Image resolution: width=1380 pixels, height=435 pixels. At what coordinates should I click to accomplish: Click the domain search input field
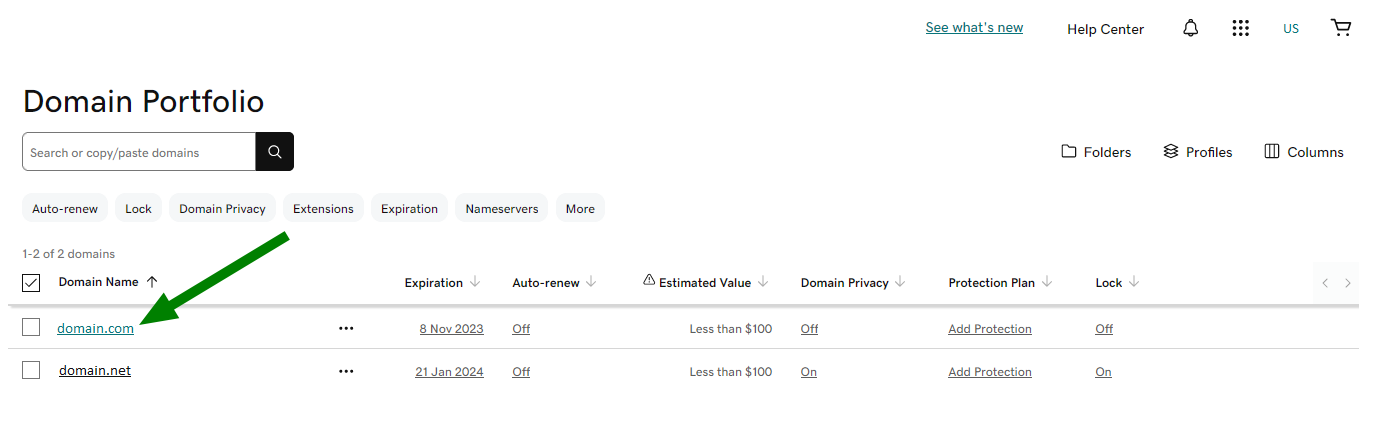coord(139,152)
